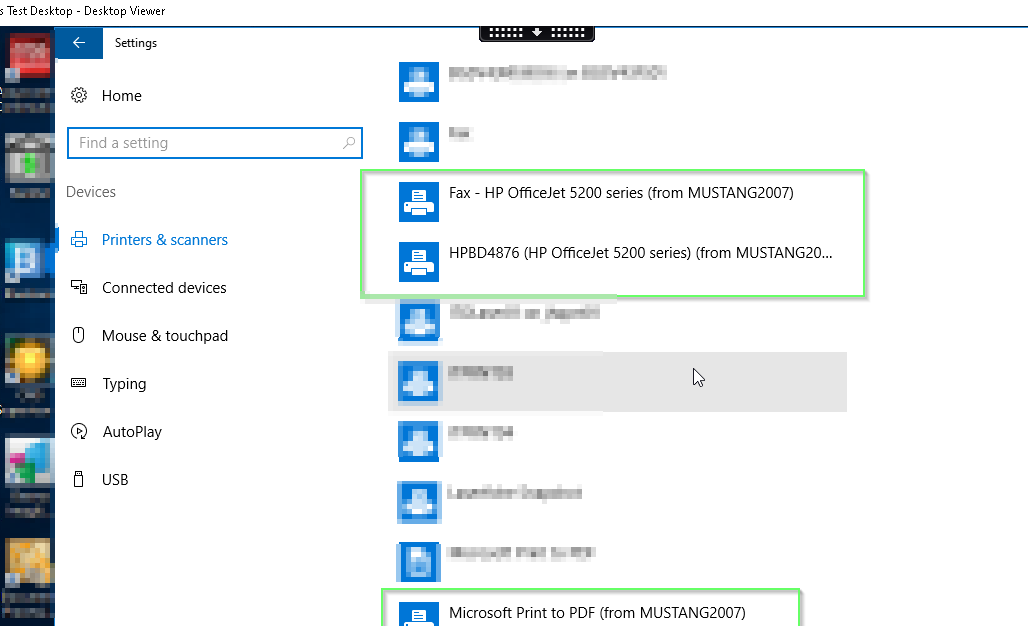Click the Devices section heading
1028x626 pixels.
(x=90, y=192)
